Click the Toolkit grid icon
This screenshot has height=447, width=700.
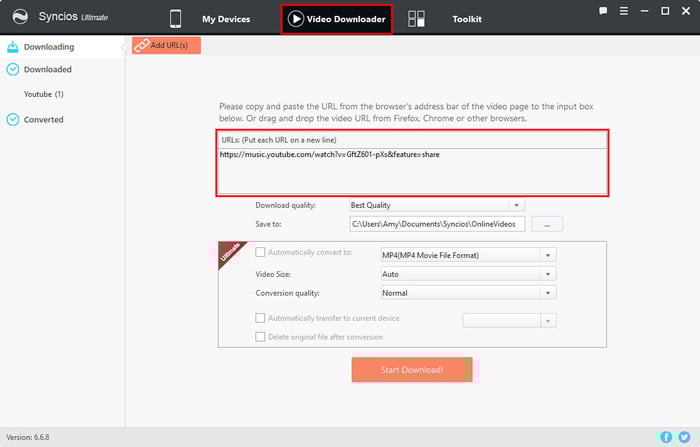416,19
